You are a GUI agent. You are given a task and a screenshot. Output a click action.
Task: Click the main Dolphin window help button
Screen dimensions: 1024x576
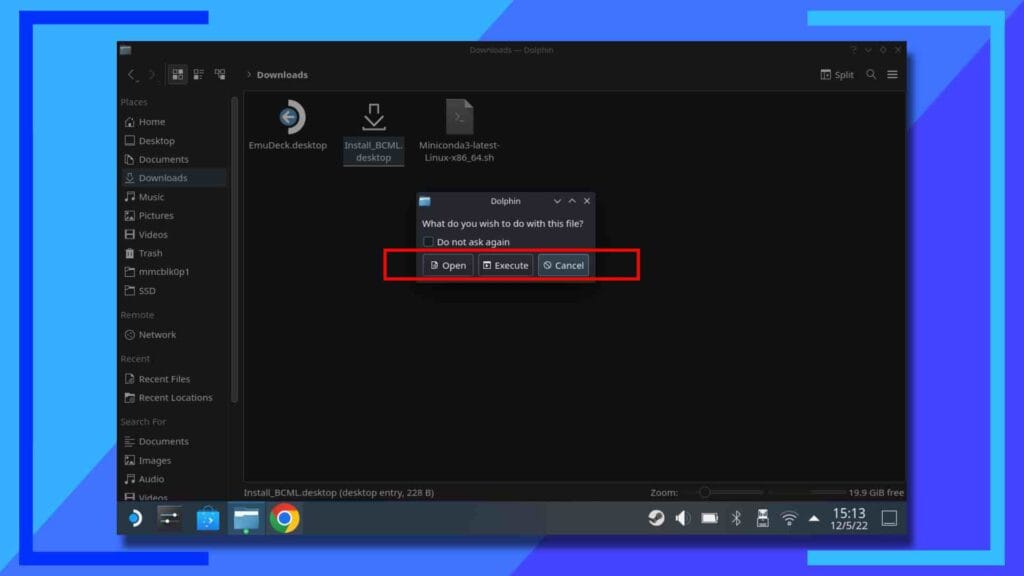pos(853,50)
